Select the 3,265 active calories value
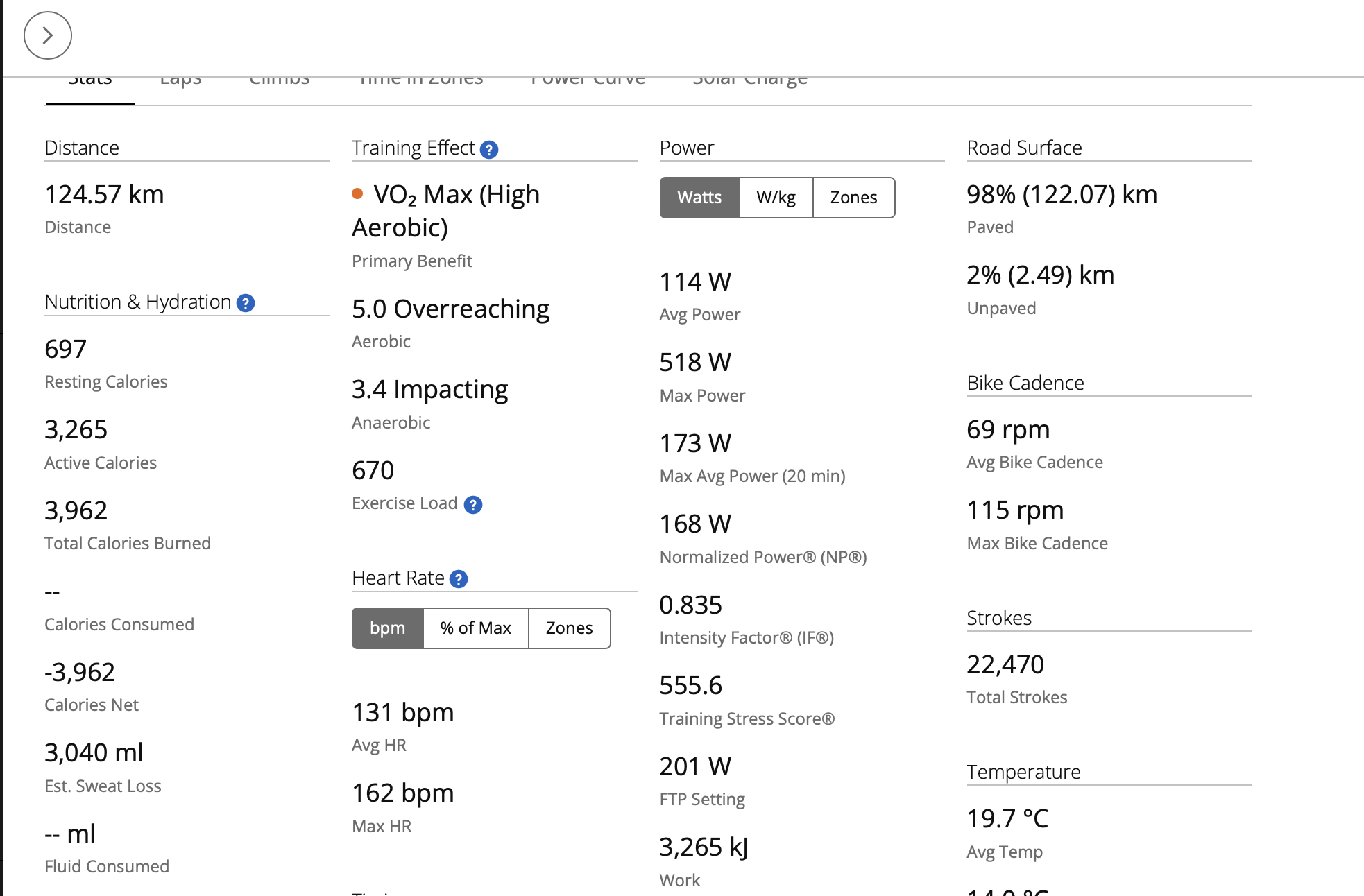Viewport: 1364px width, 896px height. (x=76, y=431)
